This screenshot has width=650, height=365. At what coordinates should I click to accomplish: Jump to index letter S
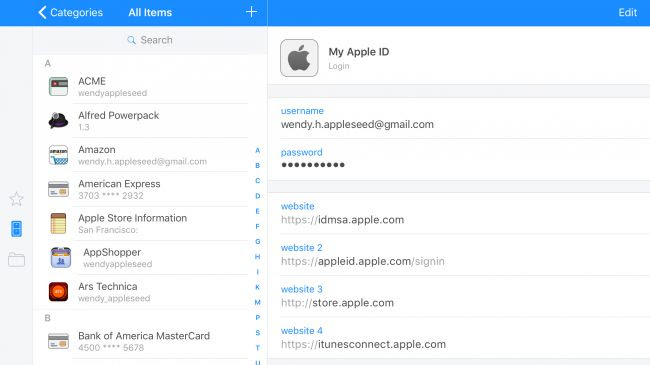[x=257, y=333]
